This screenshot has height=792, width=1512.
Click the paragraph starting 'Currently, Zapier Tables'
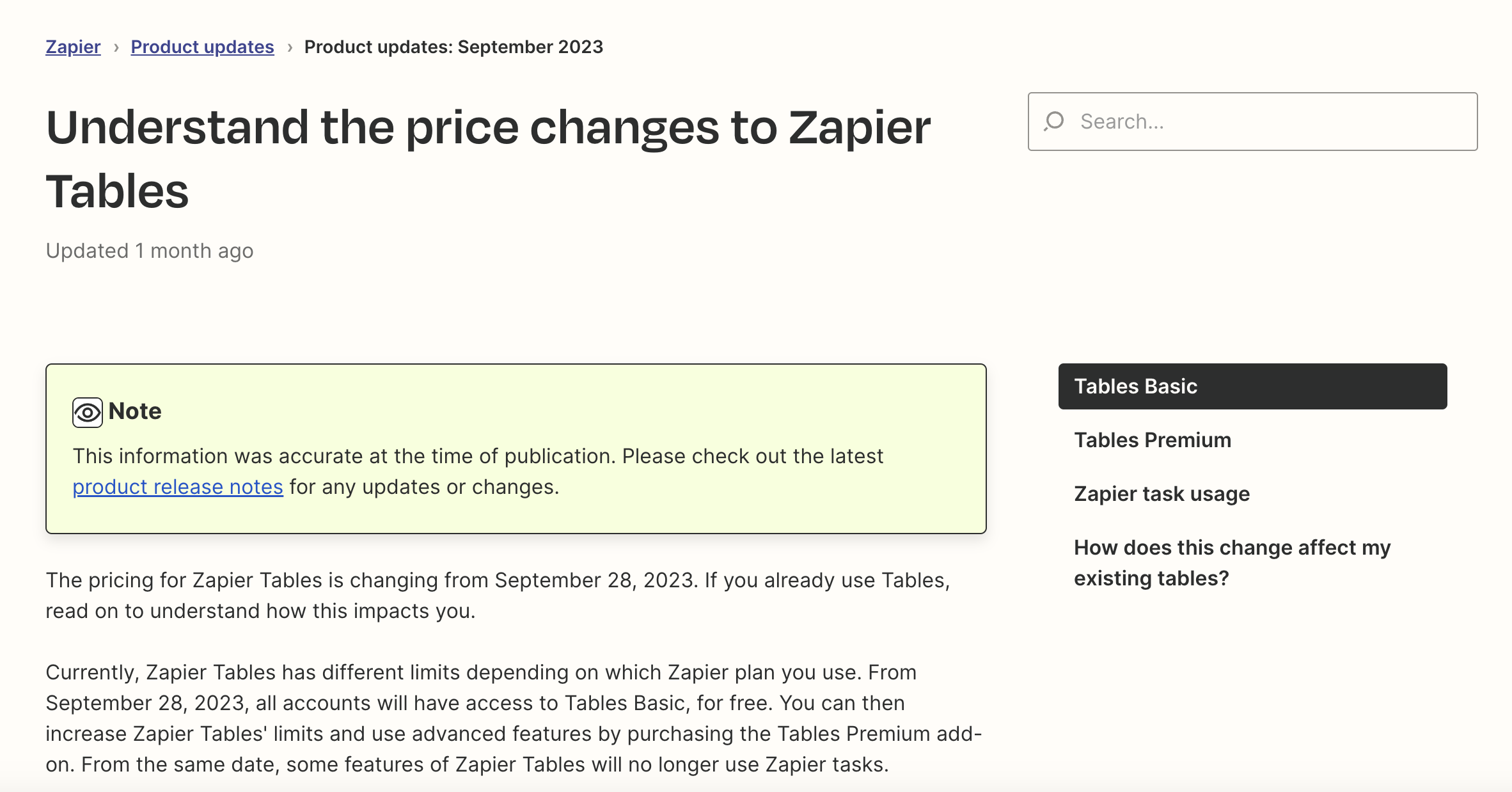(514, 718)
